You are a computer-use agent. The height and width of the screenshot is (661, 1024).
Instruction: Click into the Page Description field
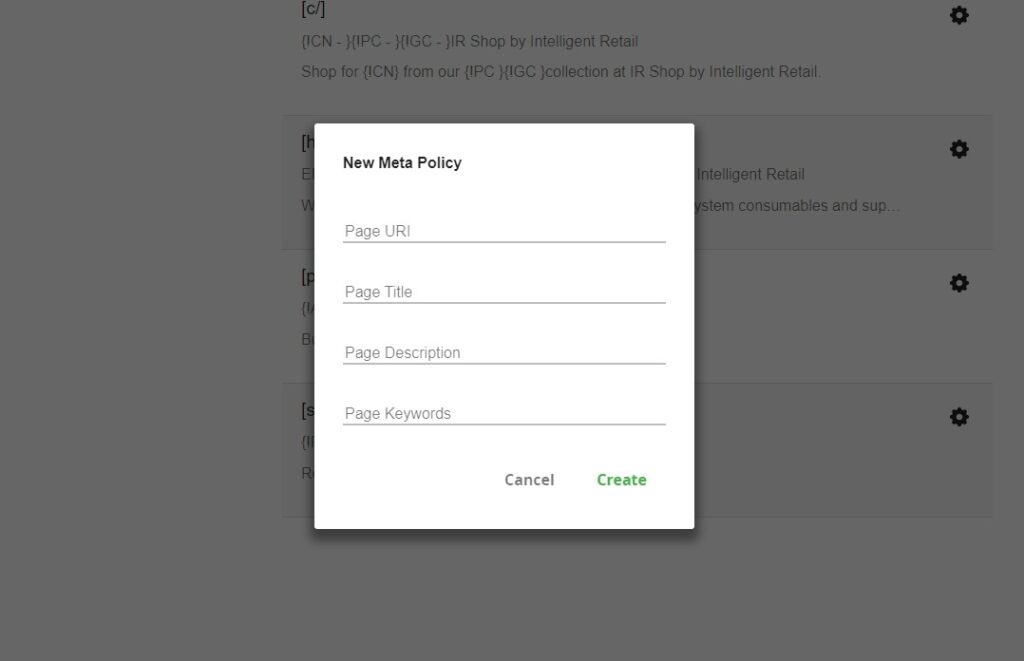click(x=504, y=353)
